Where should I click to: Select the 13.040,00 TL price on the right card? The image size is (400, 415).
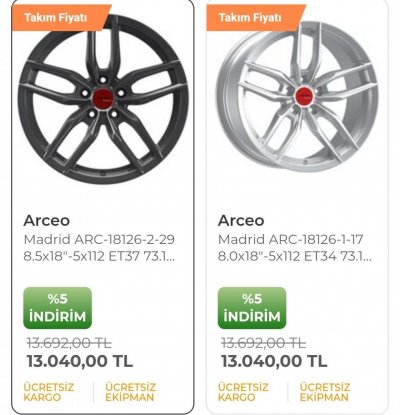pyautogui.click(x=274, y=361)
